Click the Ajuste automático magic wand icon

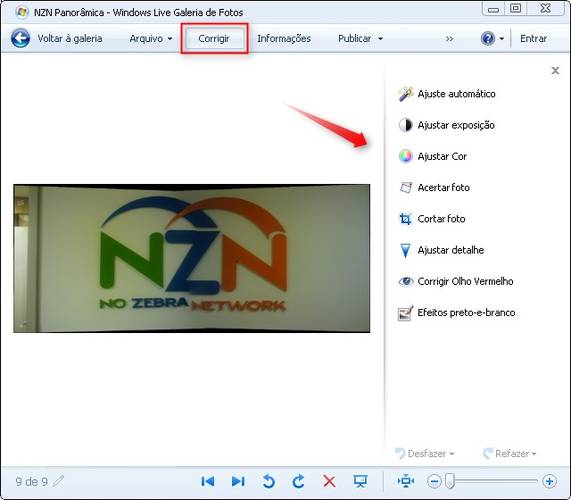(x=405, y=94)
